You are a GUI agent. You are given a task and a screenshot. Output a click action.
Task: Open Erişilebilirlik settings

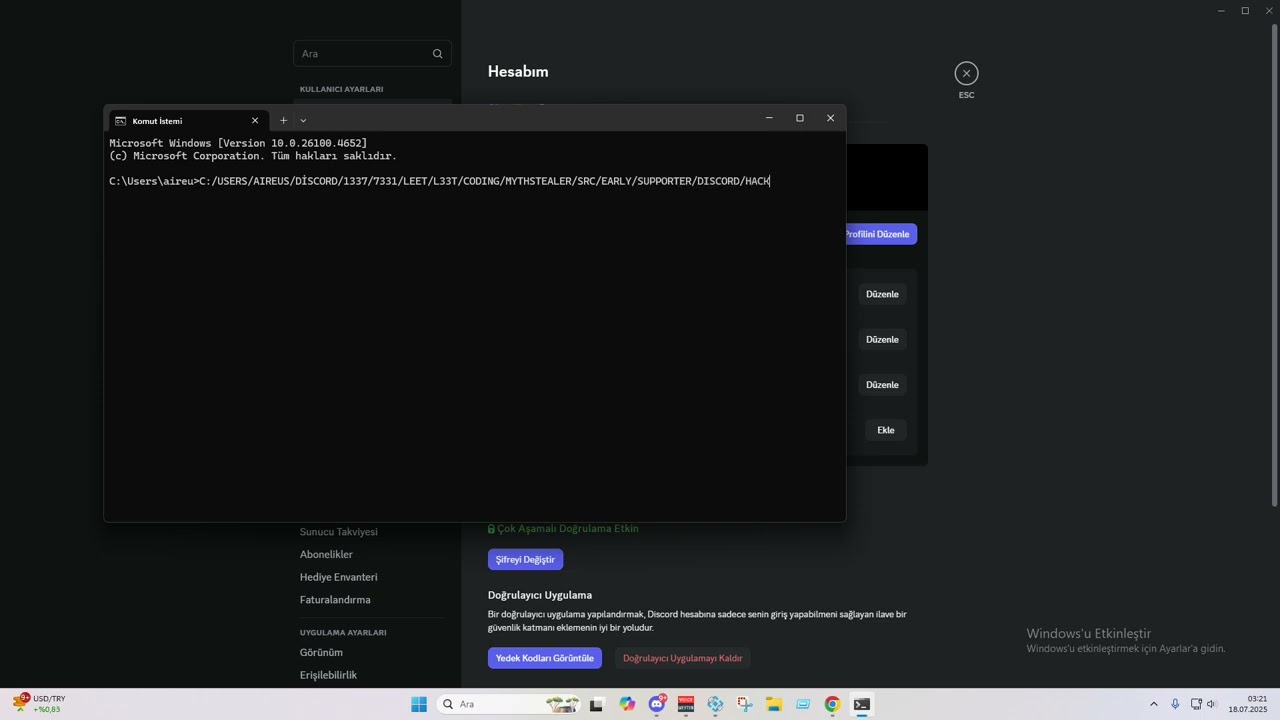[328, 675]
